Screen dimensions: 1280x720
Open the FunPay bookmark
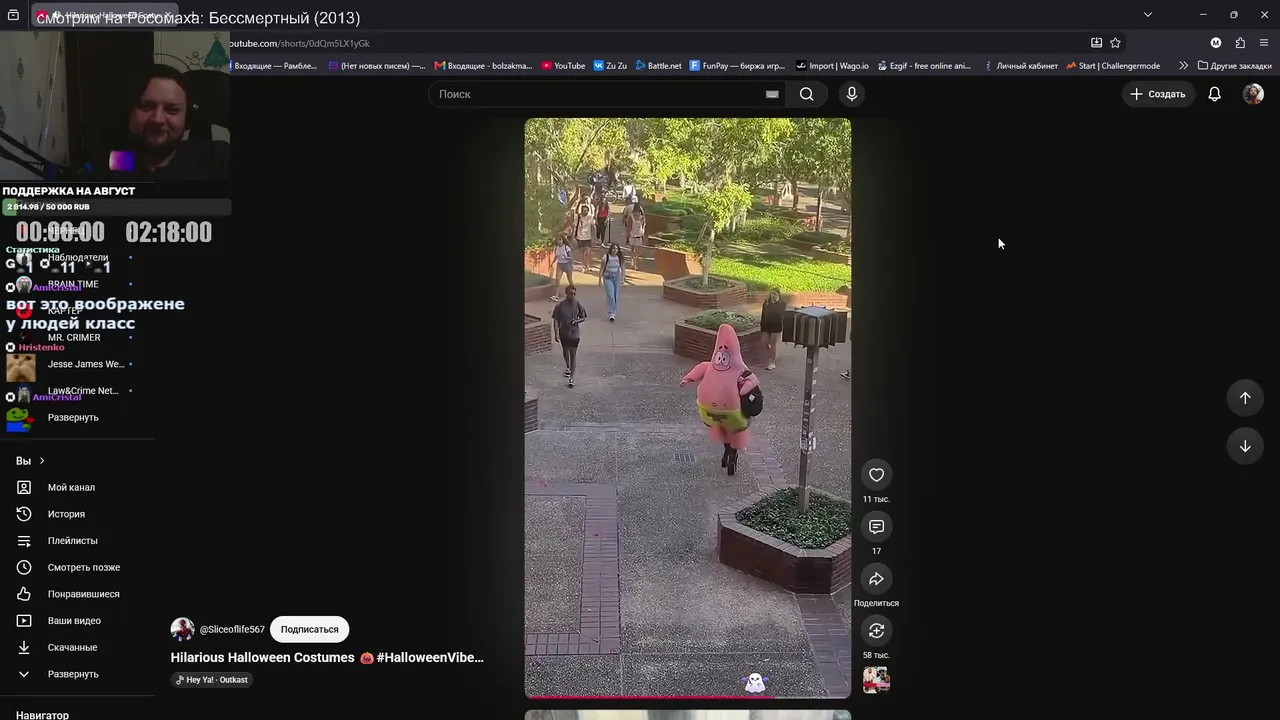coord(737,66)
